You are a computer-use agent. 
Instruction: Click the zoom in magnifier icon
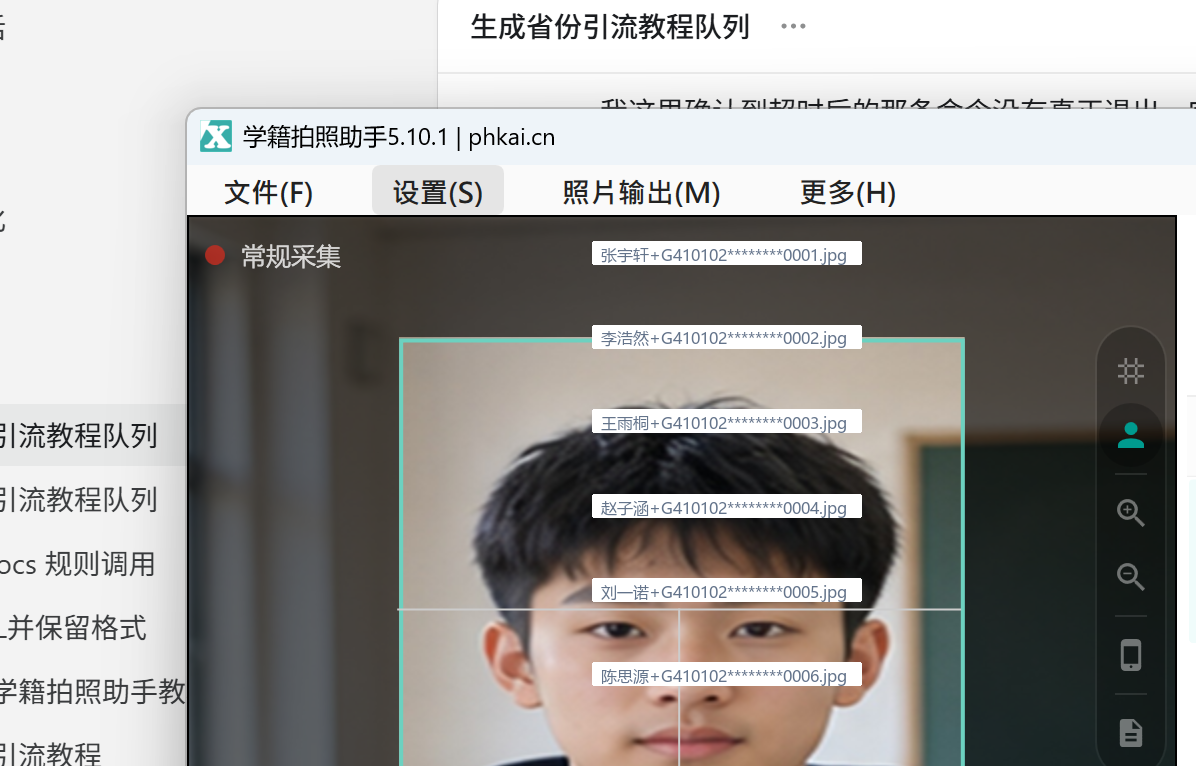click(x=1130, y=513)
